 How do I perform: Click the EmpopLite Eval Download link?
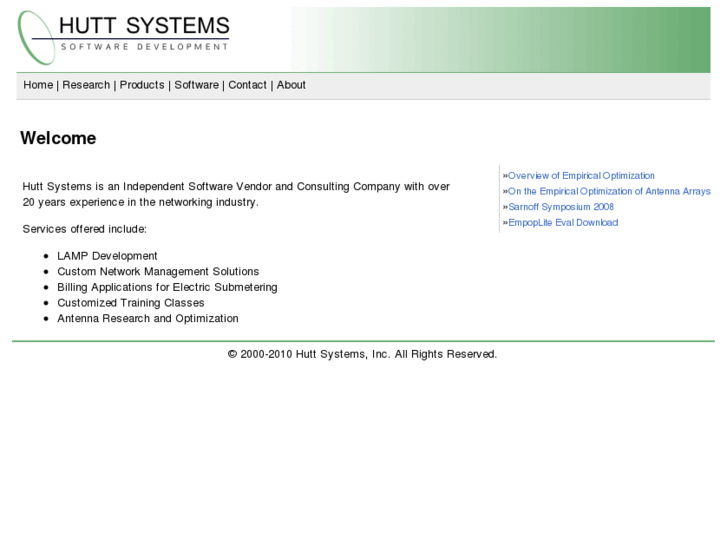coord(563,223)
